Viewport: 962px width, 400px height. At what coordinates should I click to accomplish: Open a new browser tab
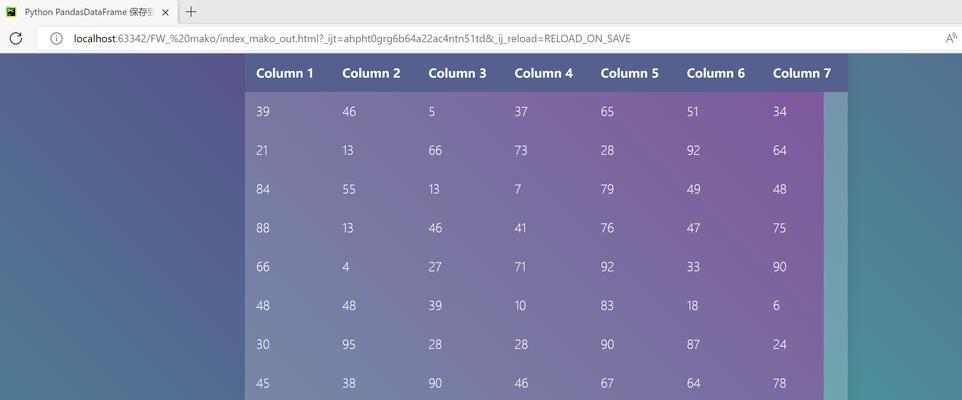click(191, 12)
